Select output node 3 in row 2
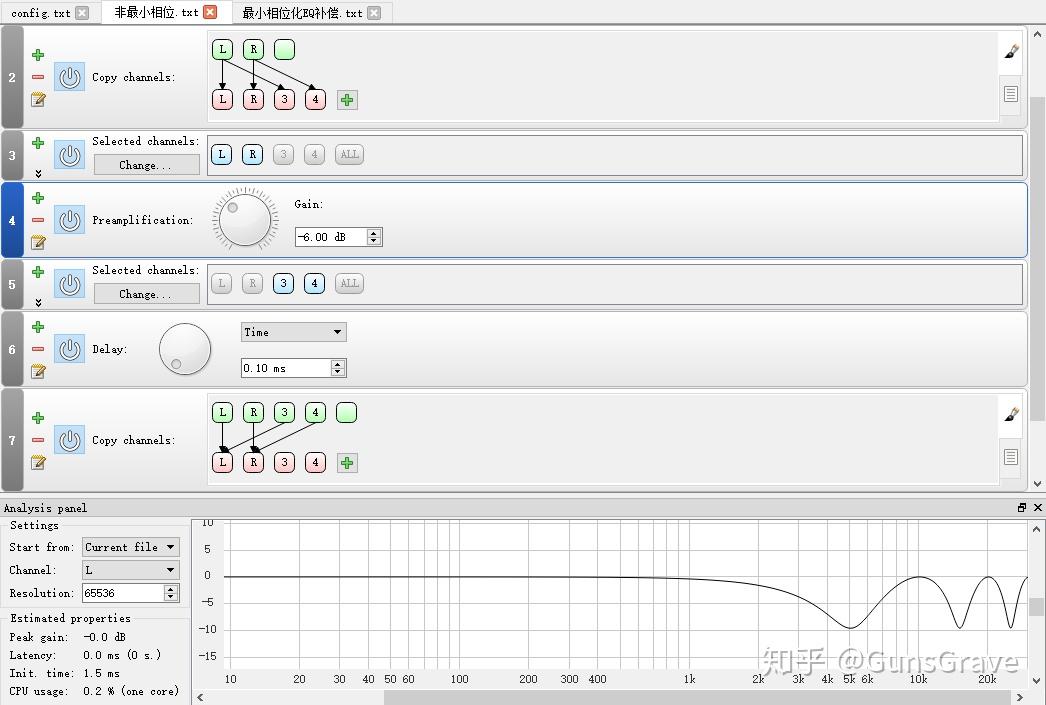 [x=284, y=99]
